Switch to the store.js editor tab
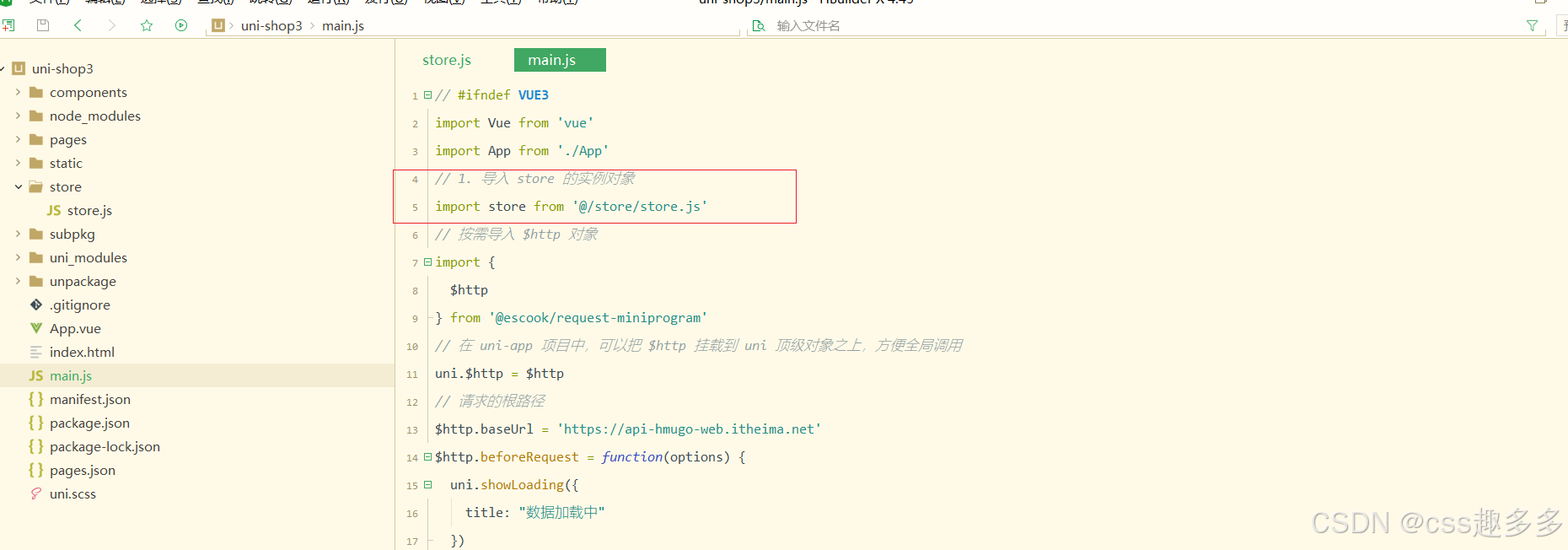1568x550 pixels. tap(447, 60)
